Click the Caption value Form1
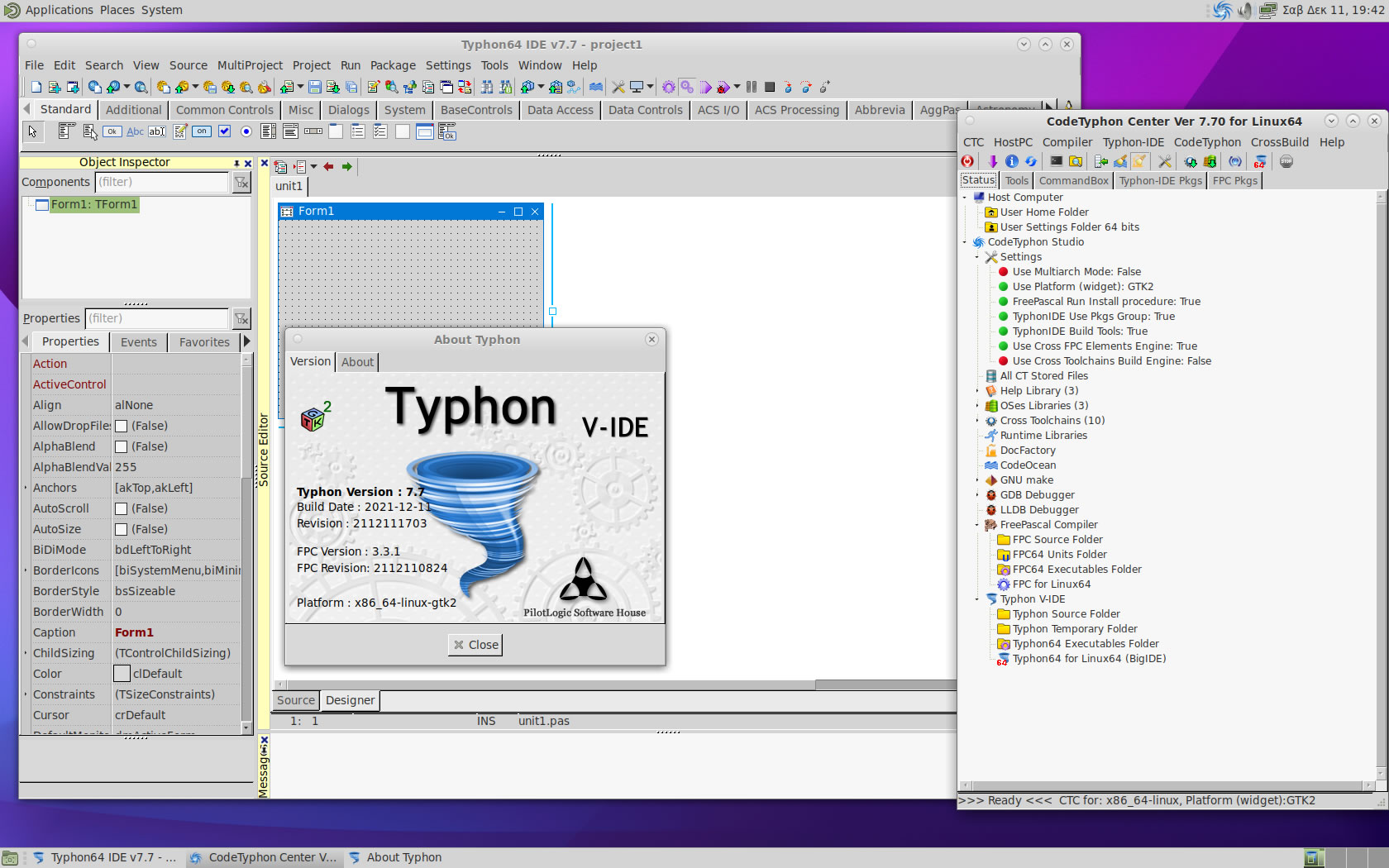The image size is (1389, 868). [134, 632]
